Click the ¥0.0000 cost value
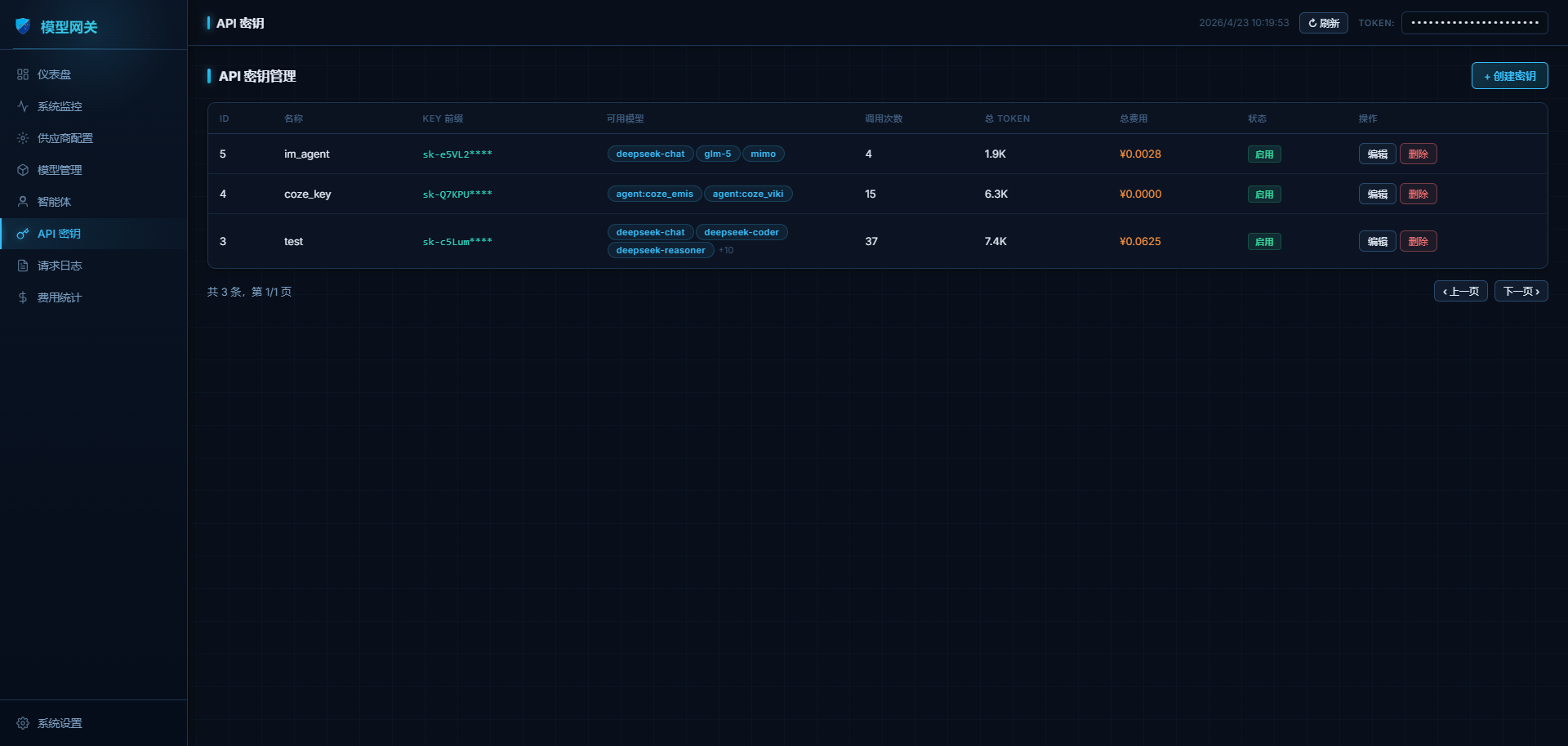Image resolution: width=1568 pixels, height=746 pixels. [1140, 194]
